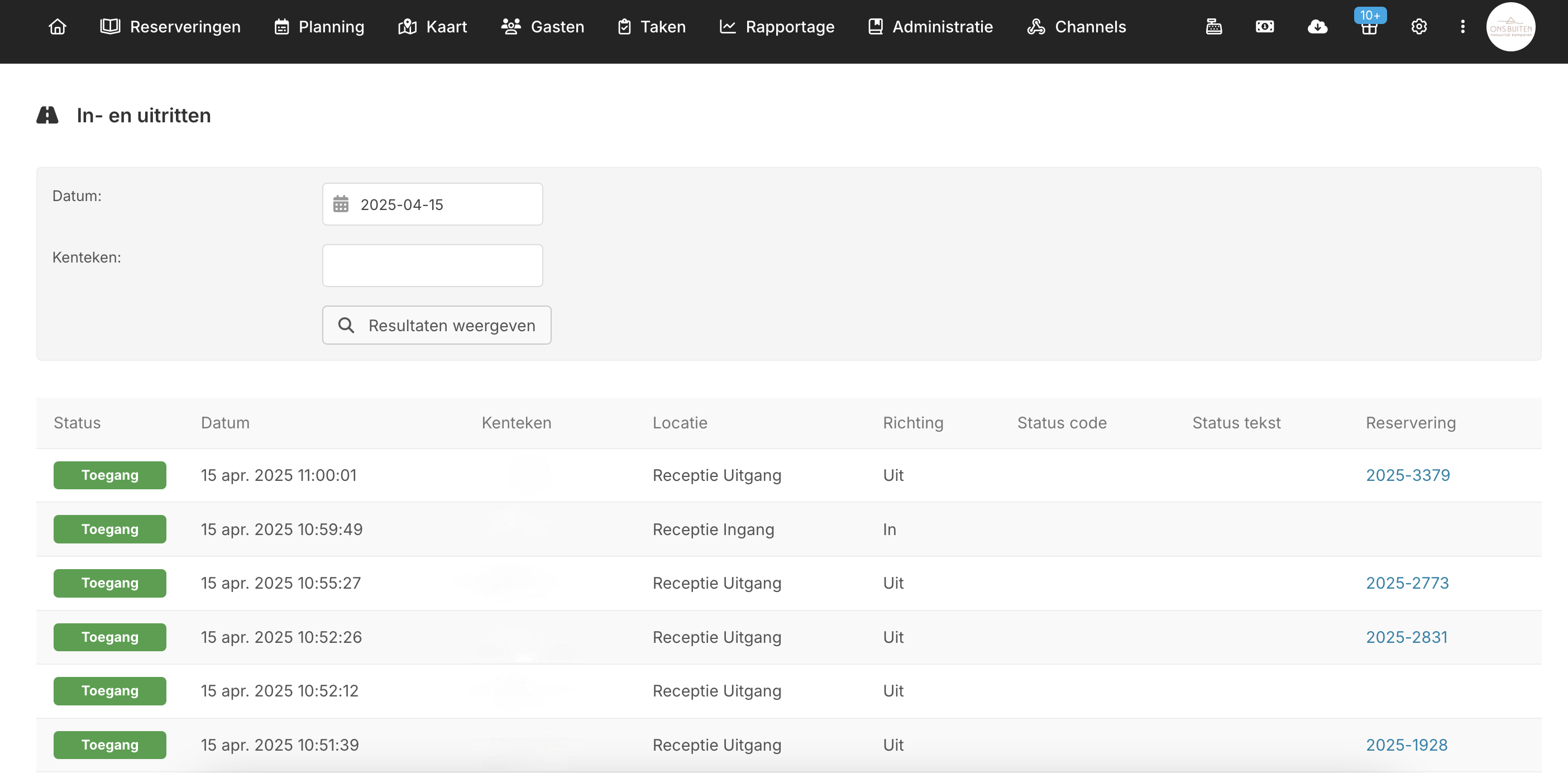Click the In direction cell

890,529
